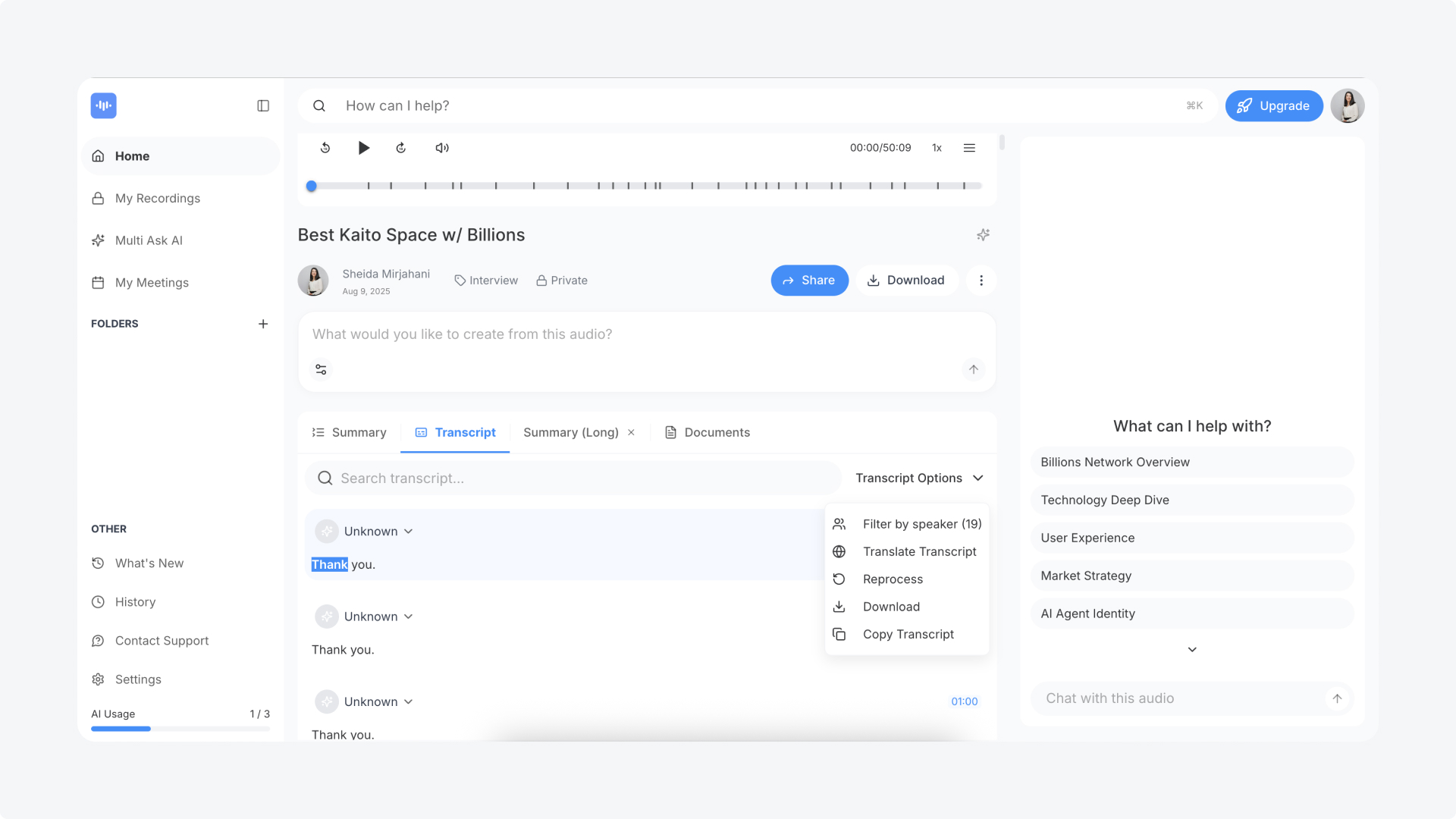The image size is (1456, 819).
Task: Open prompt settings sliders icon
Action: click(x=321, y=369)
